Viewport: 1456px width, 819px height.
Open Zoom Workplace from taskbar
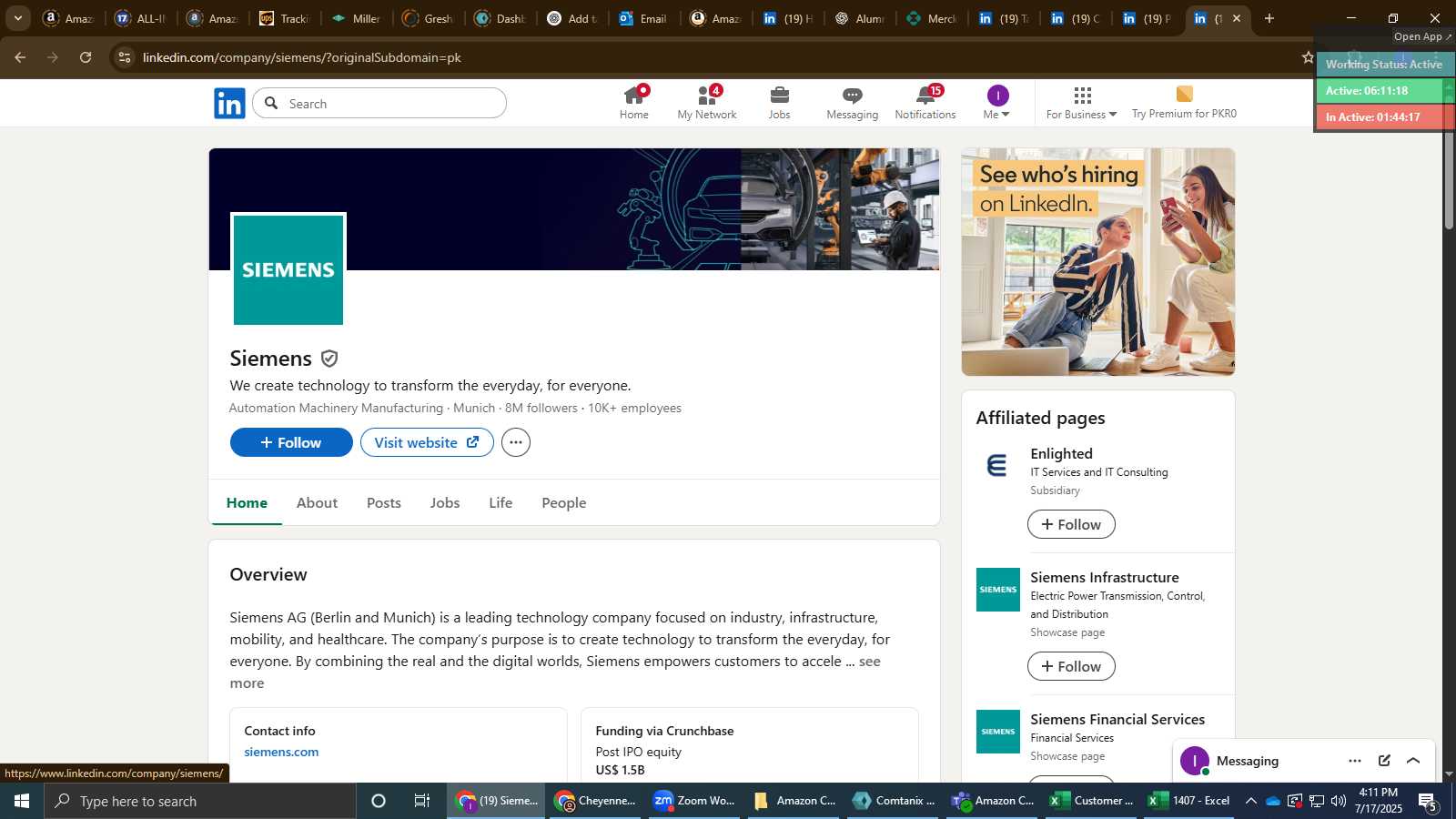coord(696,801)
